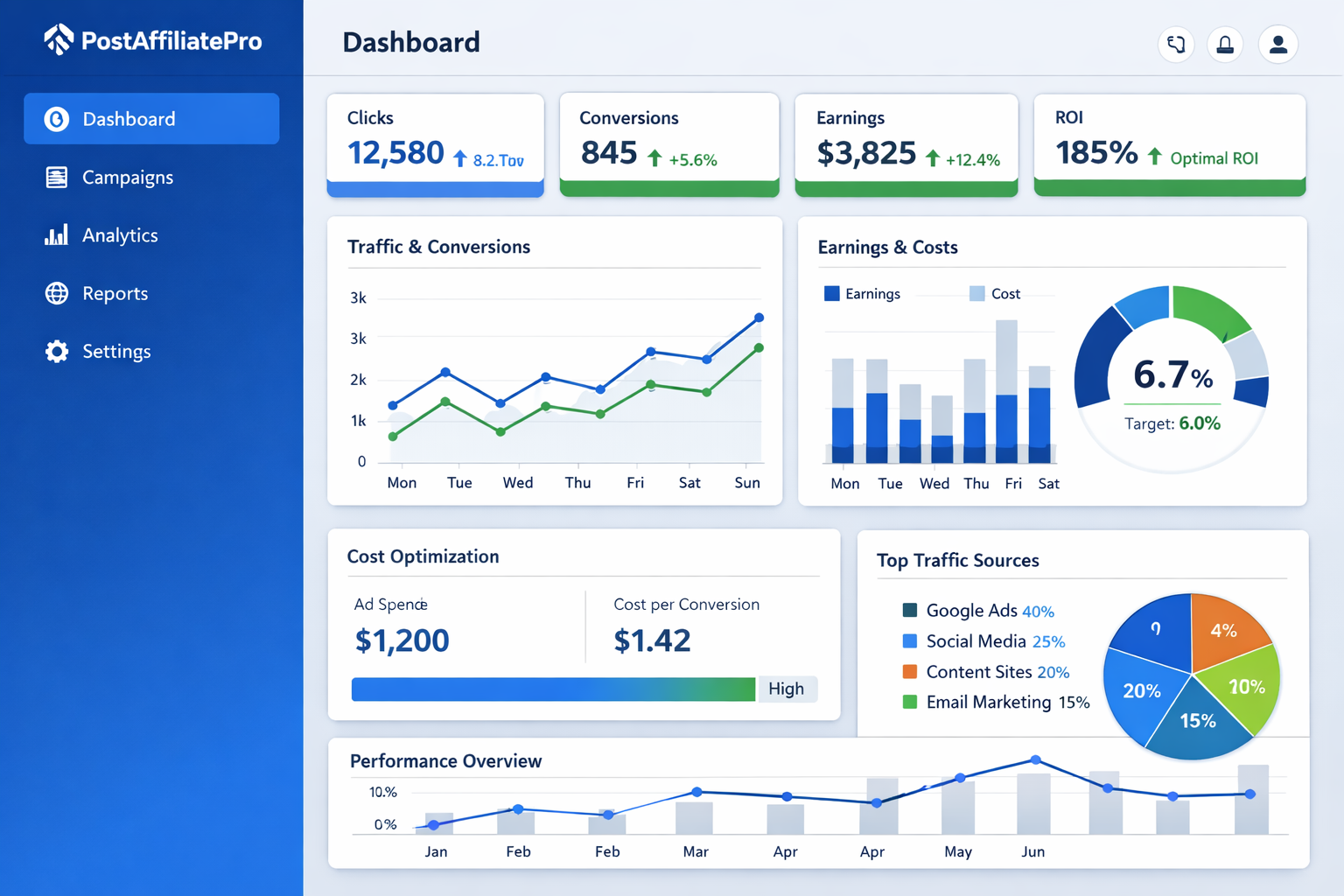Click the chat icon in the header
The height and width of the screenshot is (896, 1344).
tap(1175, 44)
